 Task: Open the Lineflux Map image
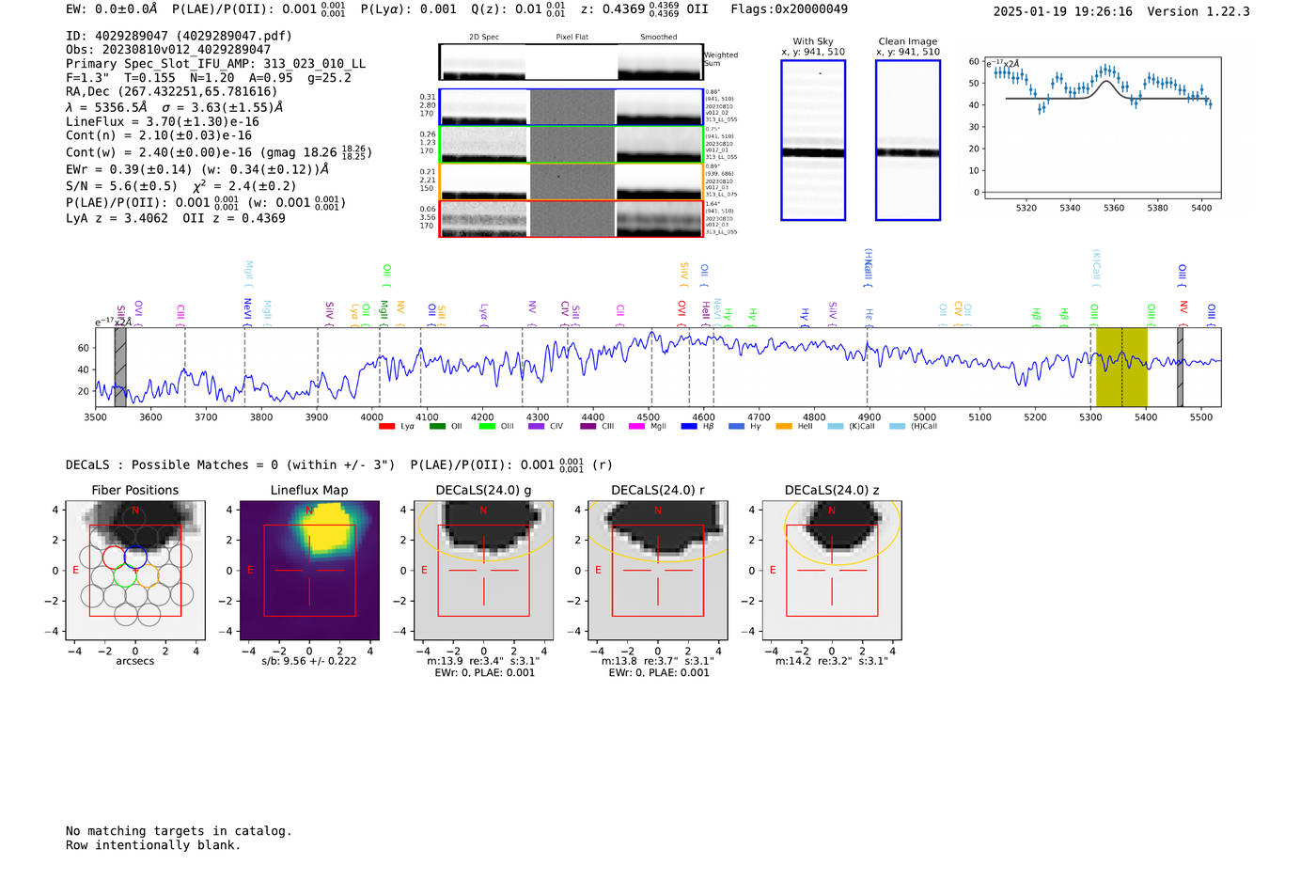pos(309,570)
